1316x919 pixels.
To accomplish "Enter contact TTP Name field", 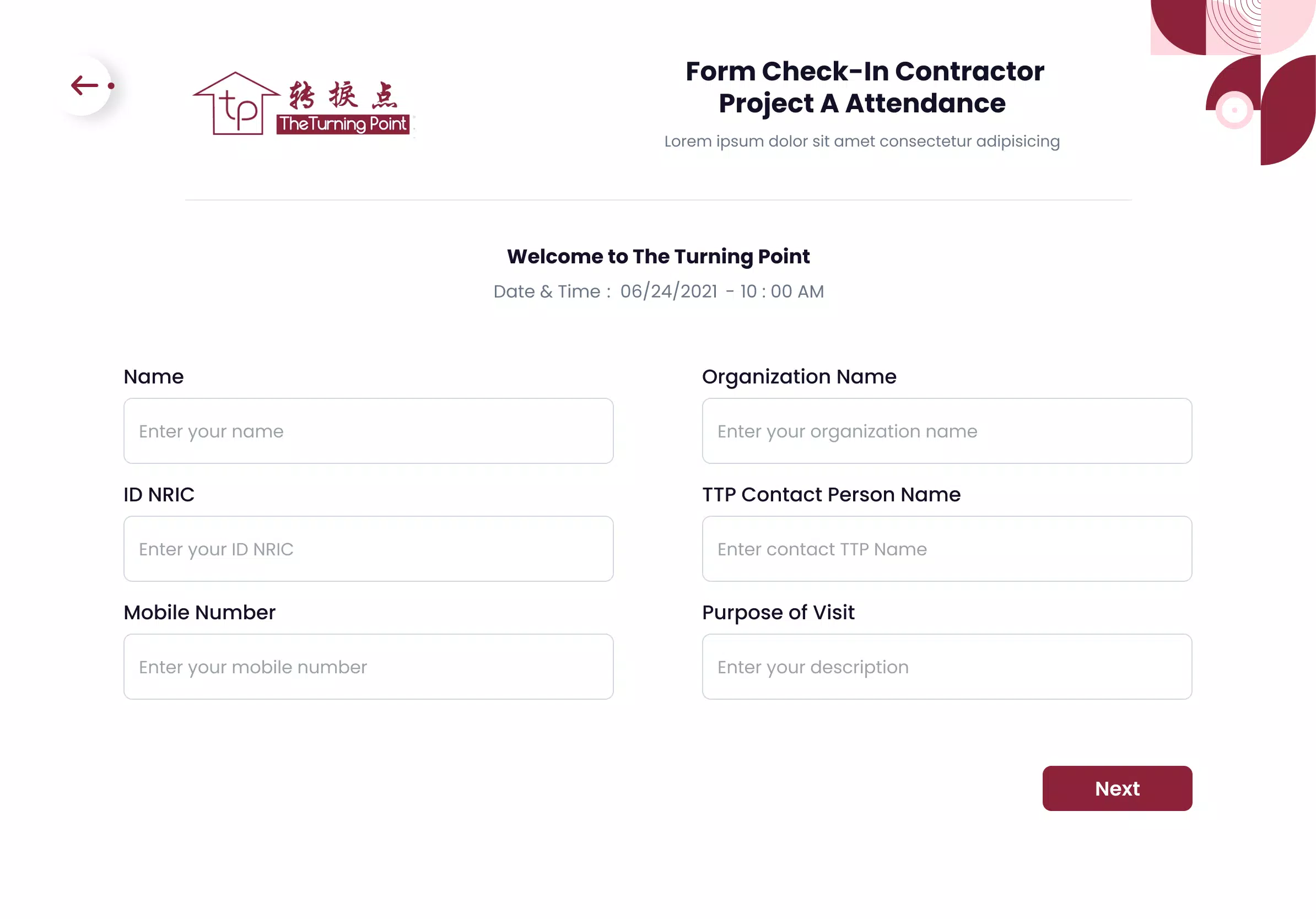I will click(947, 548).
